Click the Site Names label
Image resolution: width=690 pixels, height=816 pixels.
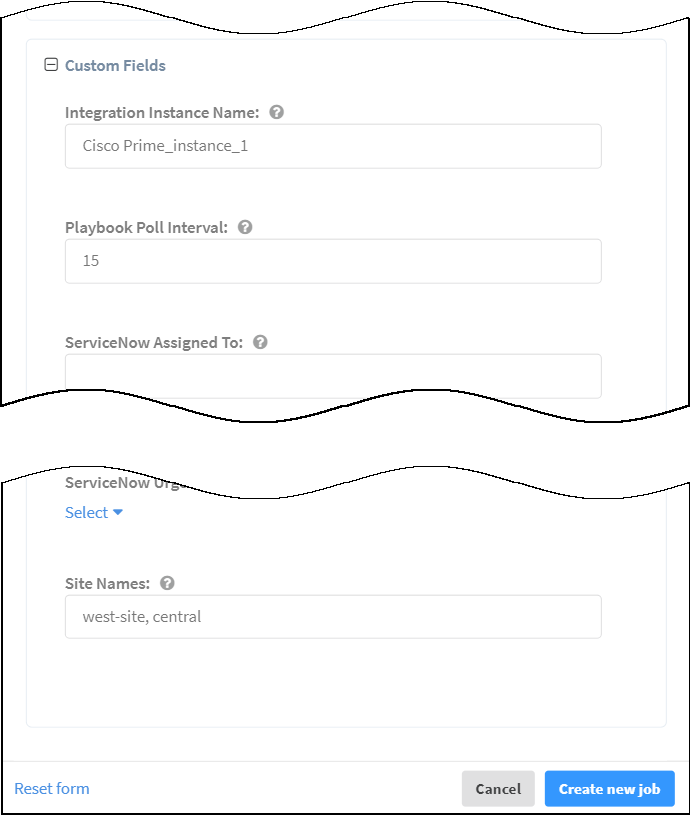pos(107,584)
